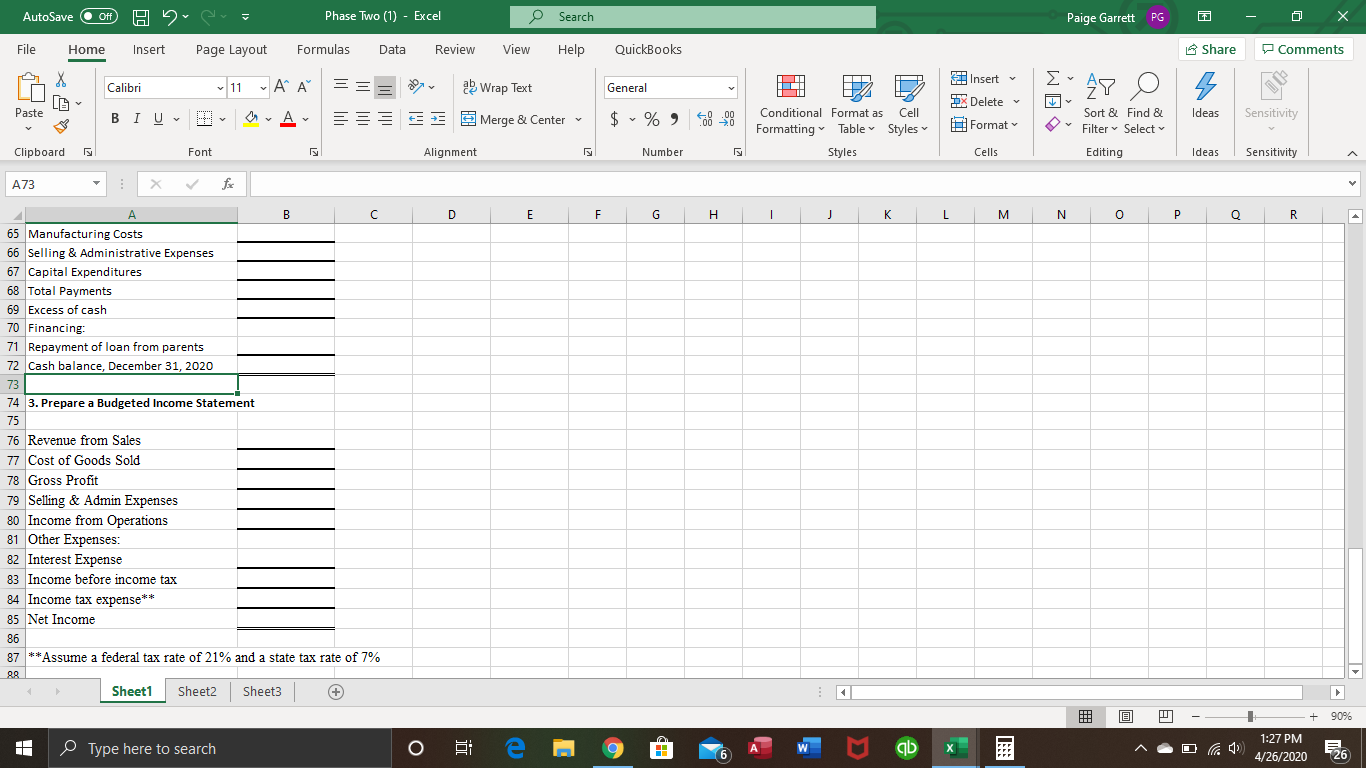Click the Undo arrow icon
This screenshot has height=768, width=1366.
[171, 16]
